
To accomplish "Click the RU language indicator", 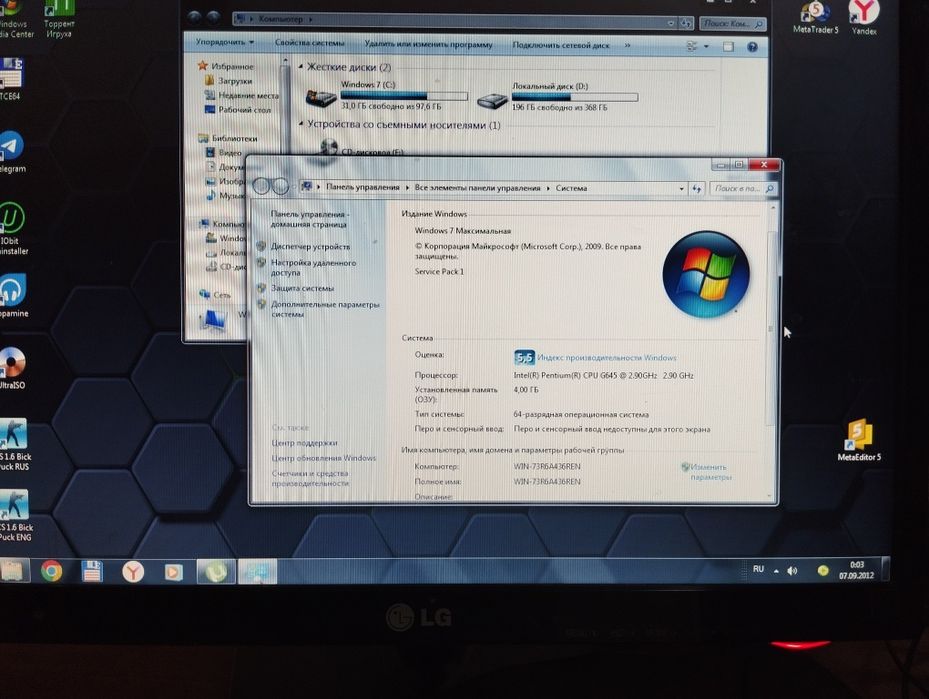I will [758, 569].
